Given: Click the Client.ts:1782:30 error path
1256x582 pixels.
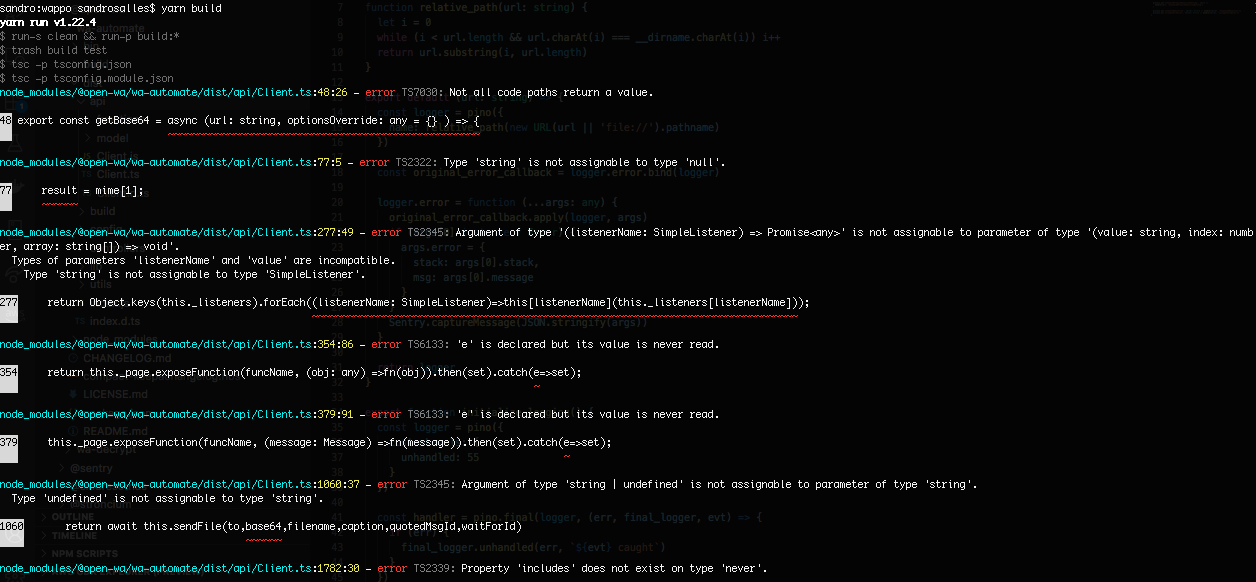Looking at the screenshot, I should pyautogui.click(x=179, y=568).
